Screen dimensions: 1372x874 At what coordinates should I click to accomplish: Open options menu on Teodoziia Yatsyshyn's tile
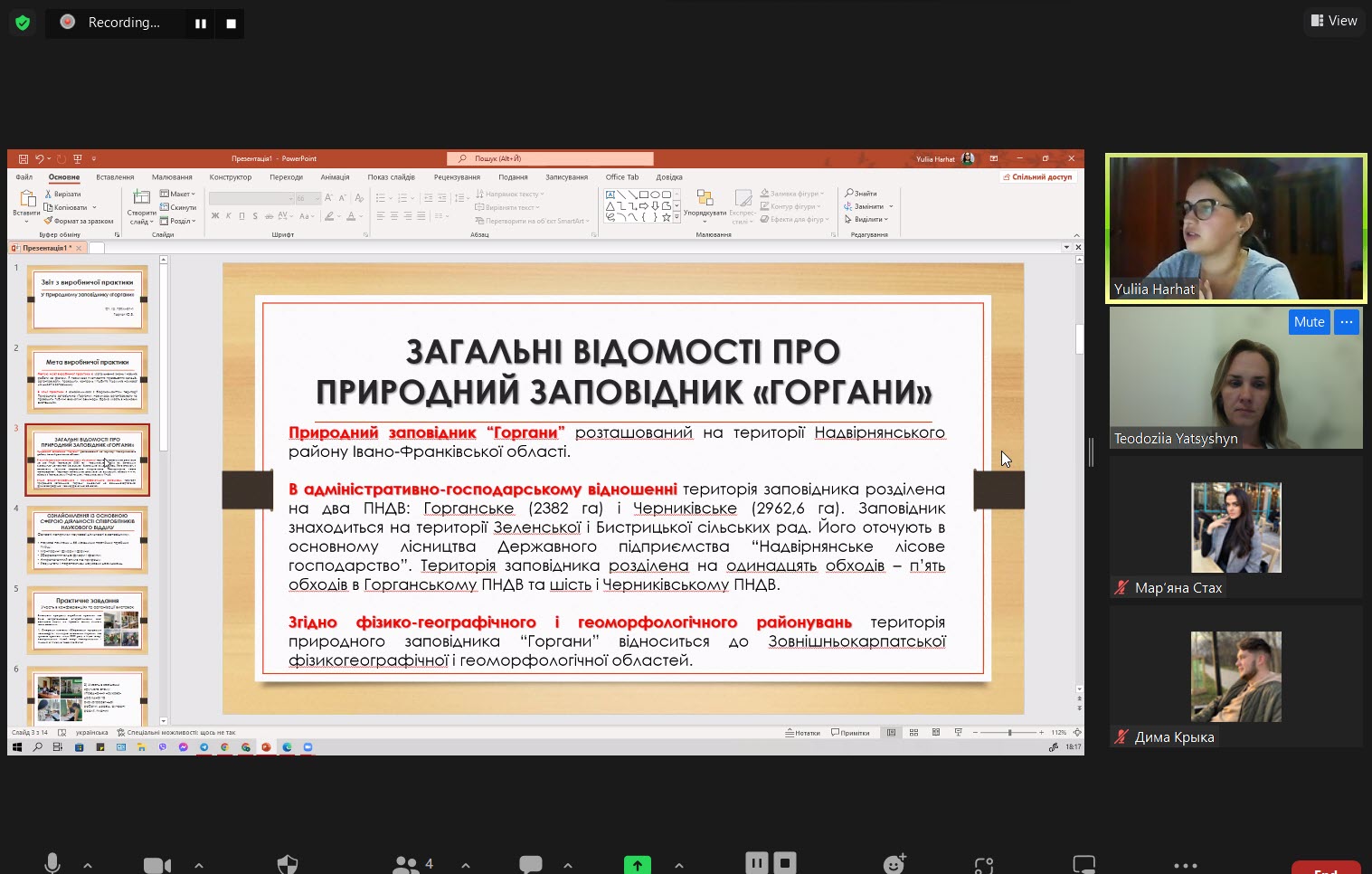pos(1347,322)
